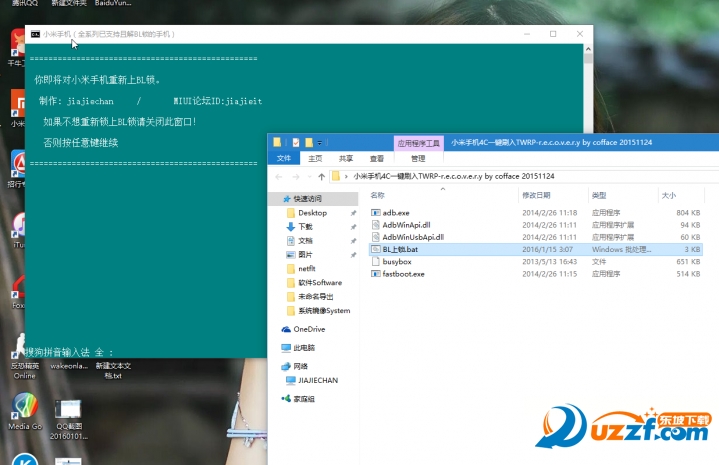The height and width of the screenshot is (465, 719).
Task: Go up one folder level
Action: (x=321, y=177)
